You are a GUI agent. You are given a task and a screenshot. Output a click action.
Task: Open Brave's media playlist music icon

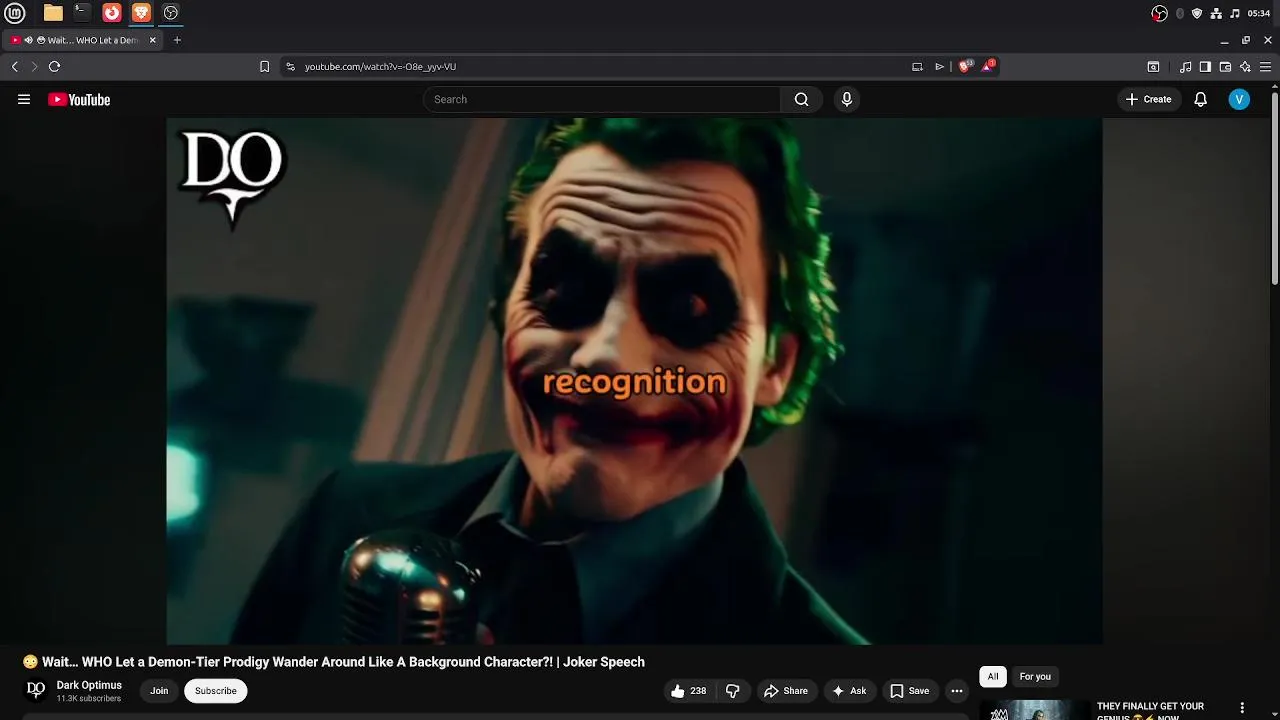[x=1185, y=67]
